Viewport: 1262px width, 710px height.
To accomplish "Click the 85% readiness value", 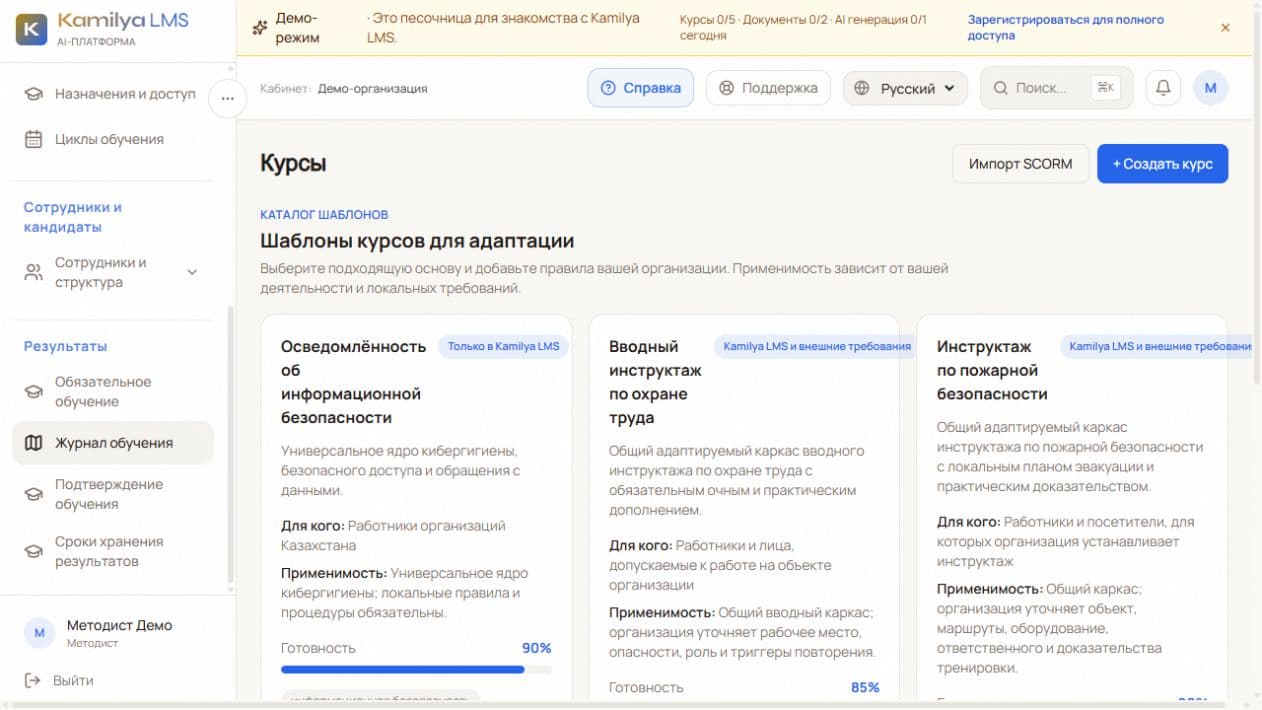I will (x=865, y=688).
